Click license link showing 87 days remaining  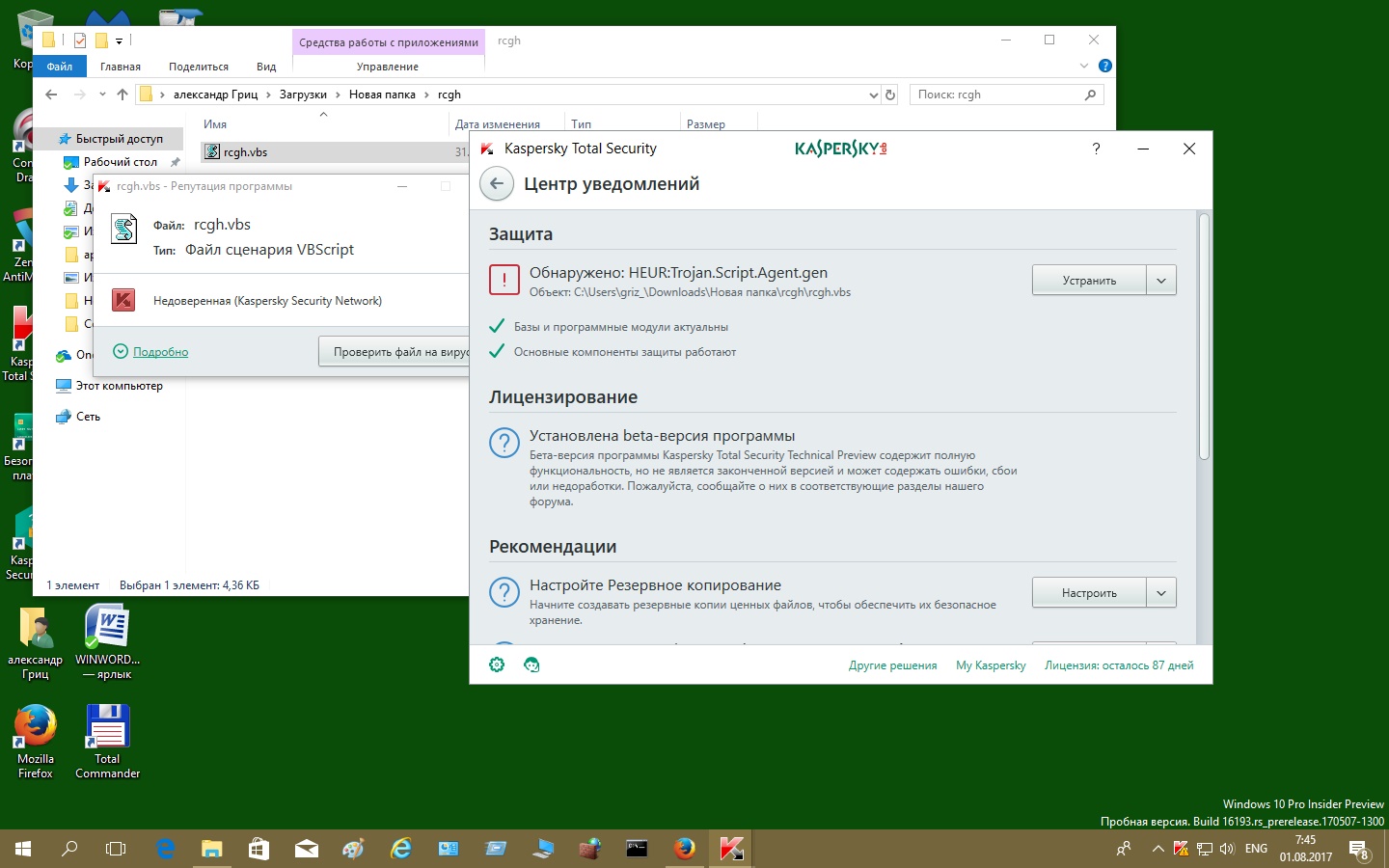point(1119,665)
